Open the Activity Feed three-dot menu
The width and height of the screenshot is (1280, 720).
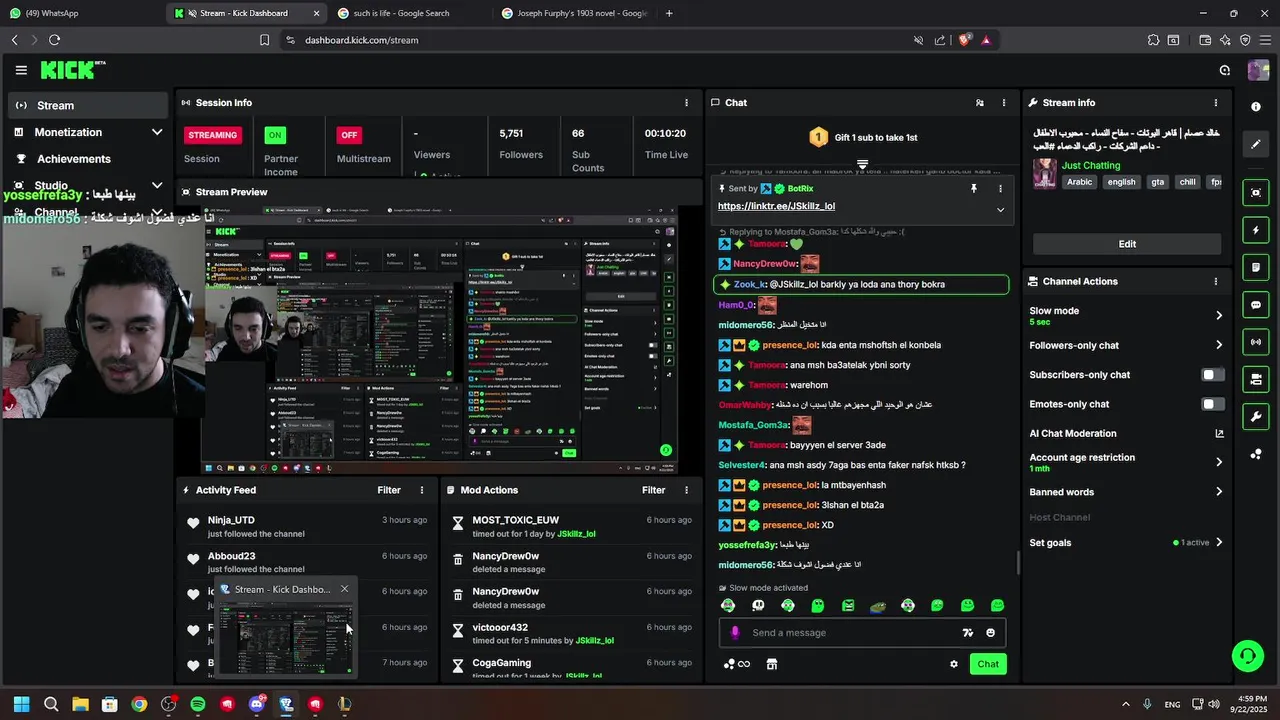coord(422,490)
